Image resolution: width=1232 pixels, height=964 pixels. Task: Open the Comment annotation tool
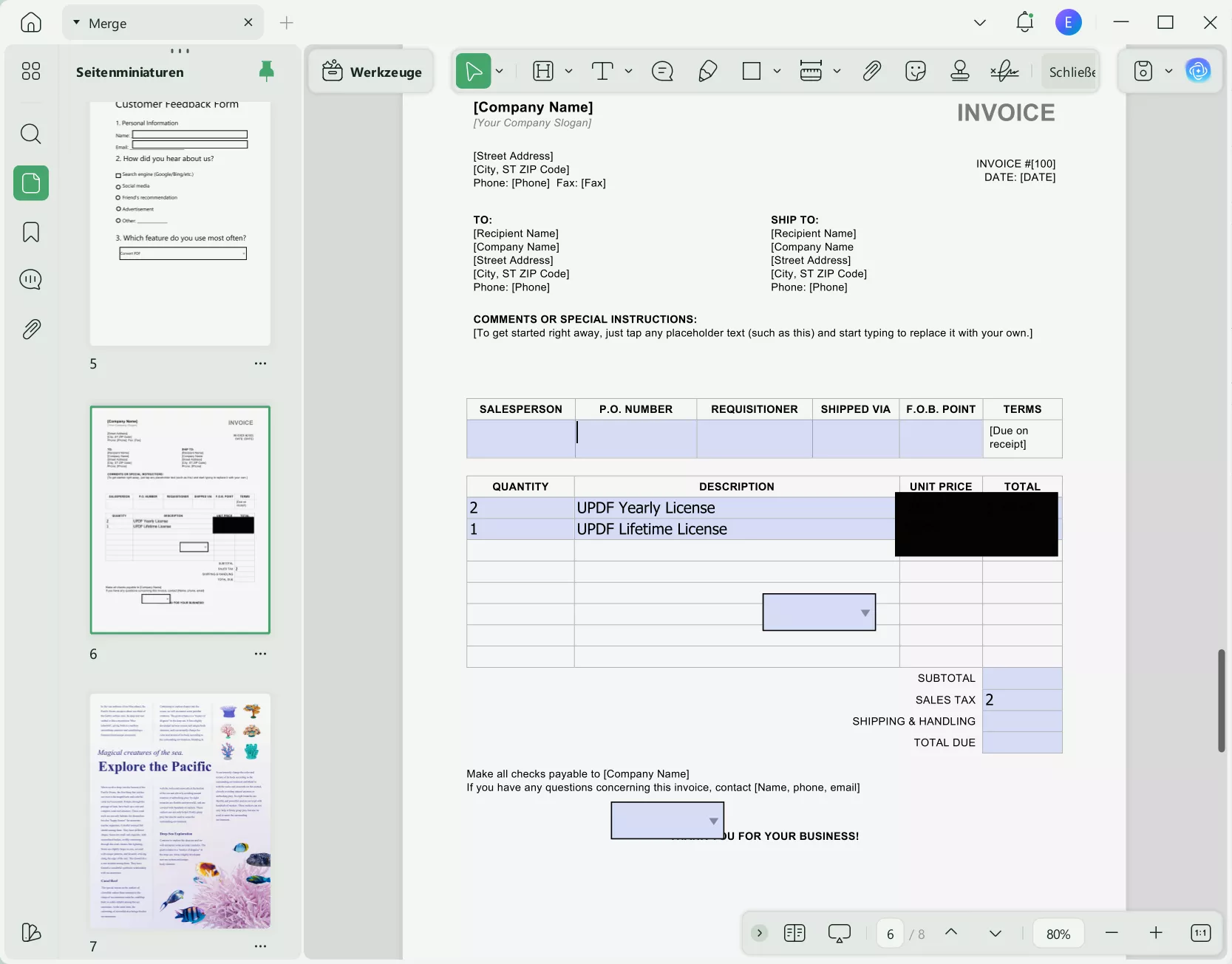[x=662, y=71]
